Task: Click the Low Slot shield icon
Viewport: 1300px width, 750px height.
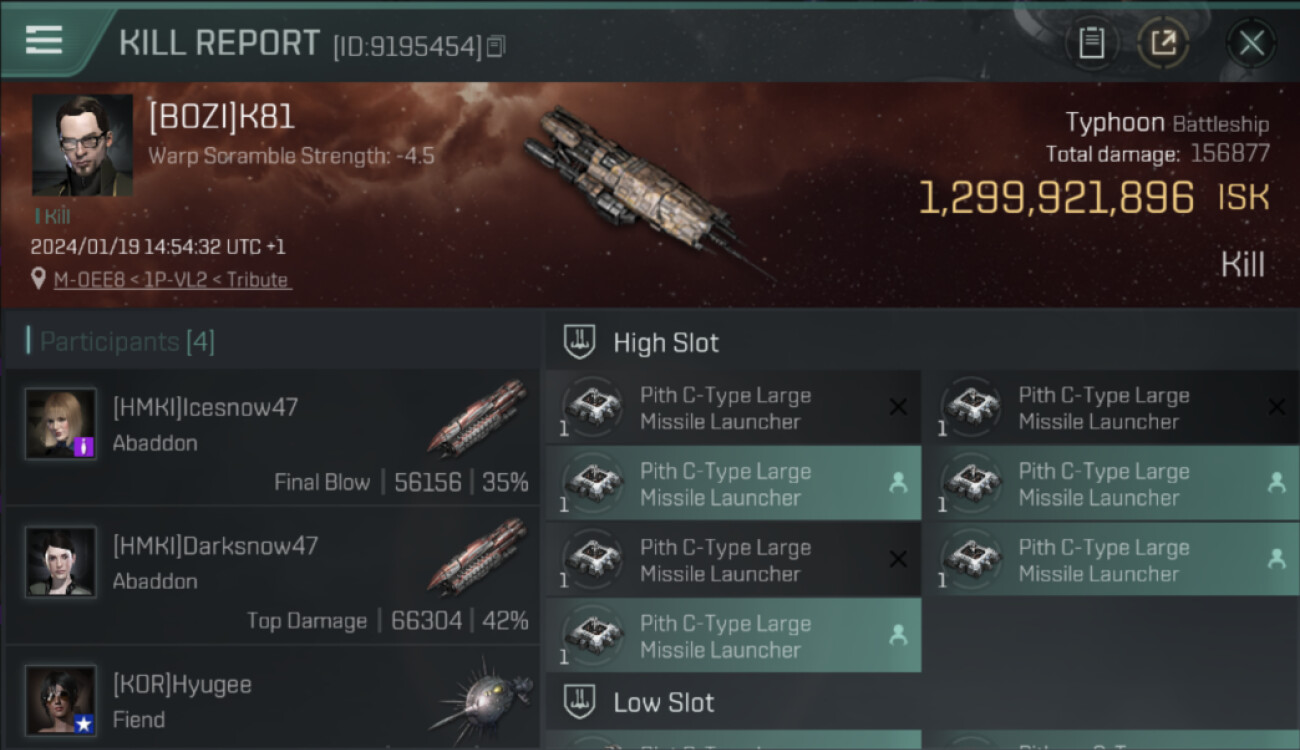Action: pyautogui.click(x=580, y=702)
